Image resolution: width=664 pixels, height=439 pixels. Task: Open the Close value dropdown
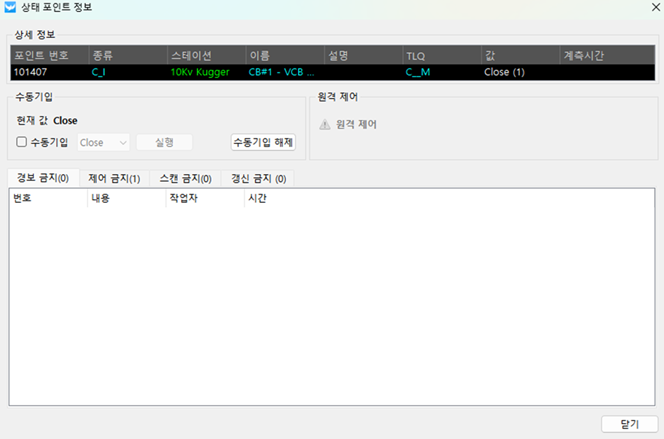103,142
